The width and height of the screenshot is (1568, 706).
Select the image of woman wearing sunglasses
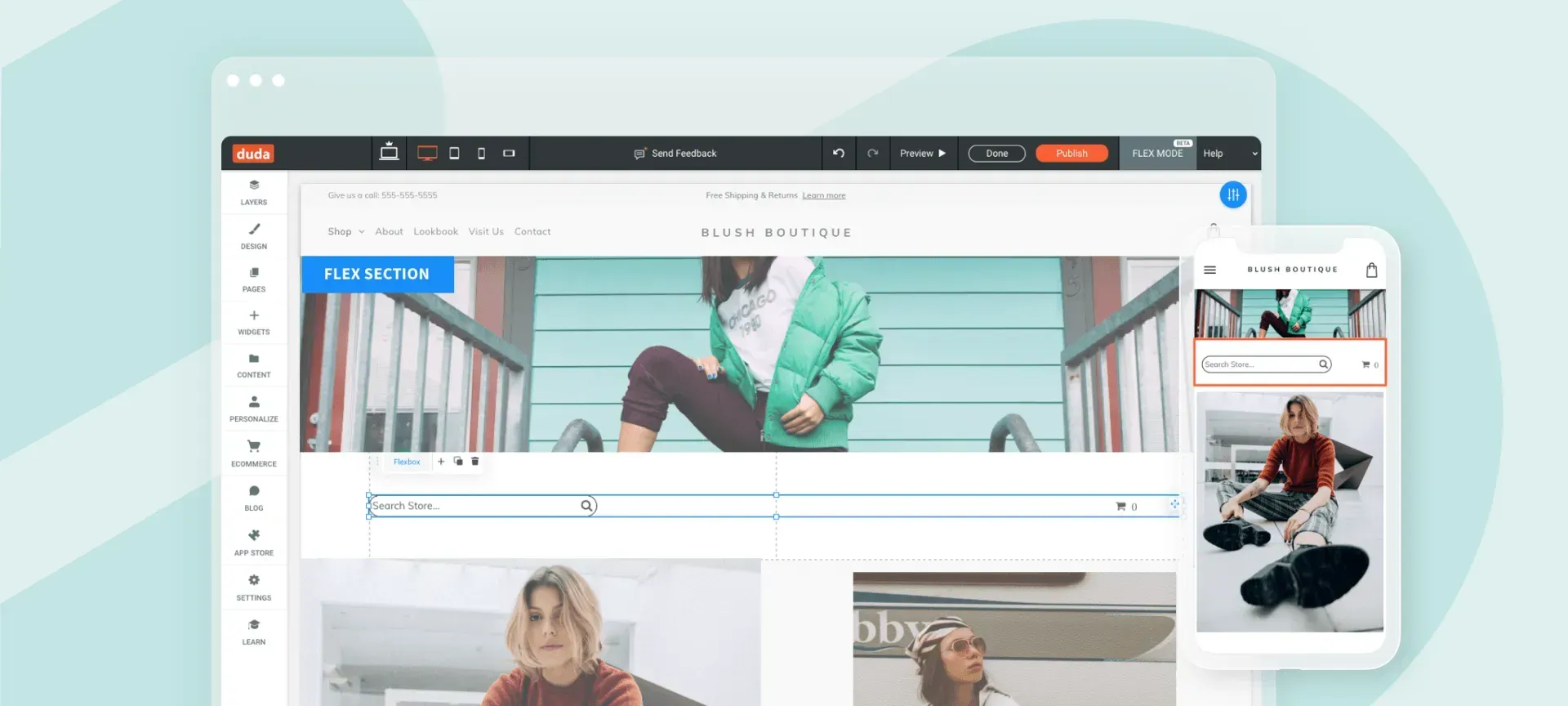pyautogui.click(x=1014, y=639)
